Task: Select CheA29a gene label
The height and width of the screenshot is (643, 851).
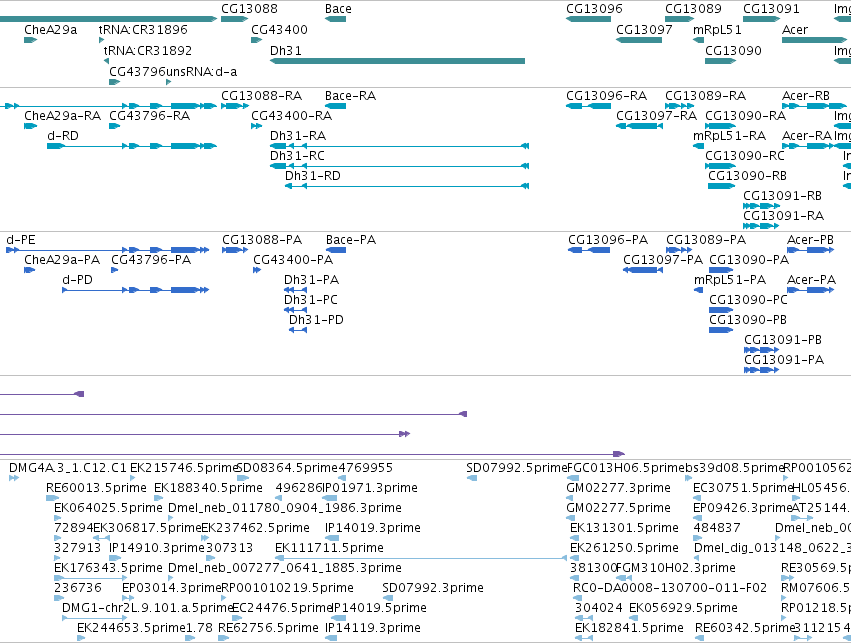Action: (x=50, y=29)
